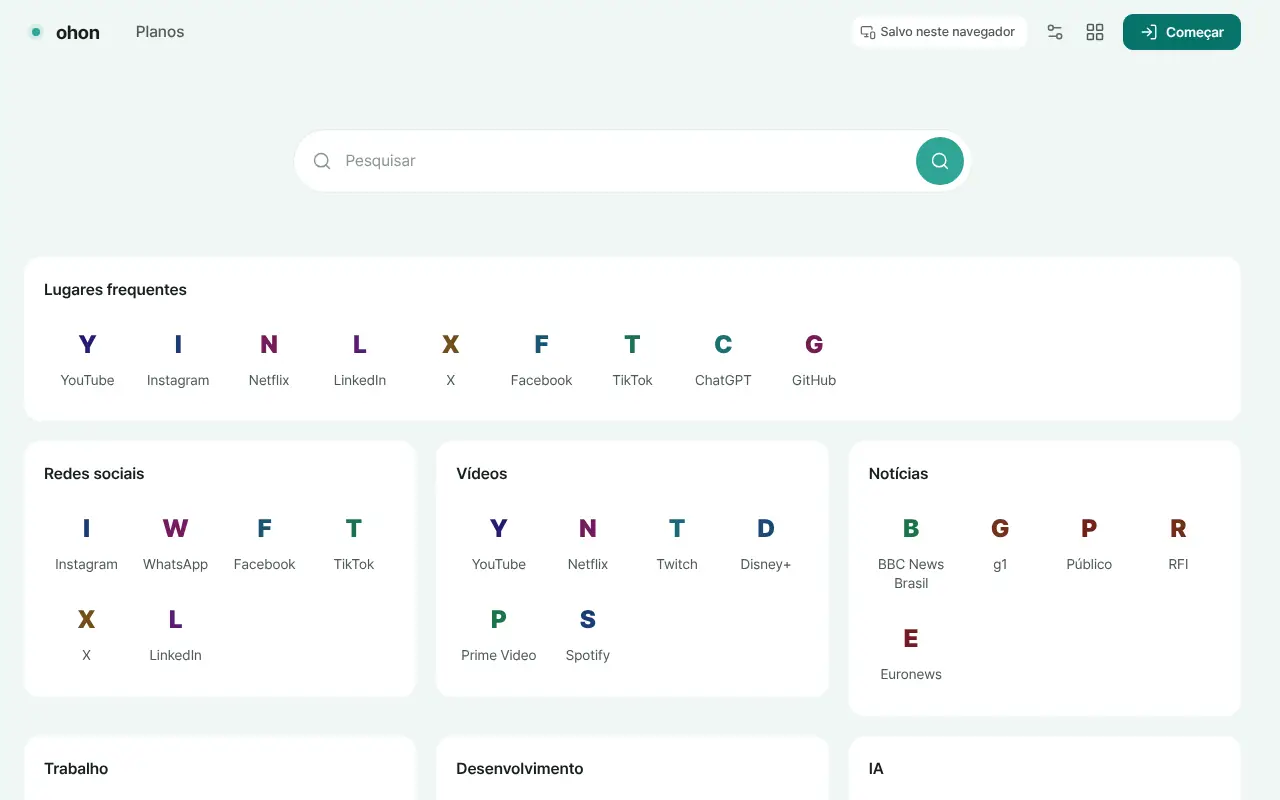Click the IA section heading
Screen dimensions: 1280x800
[x=876, y=769]
